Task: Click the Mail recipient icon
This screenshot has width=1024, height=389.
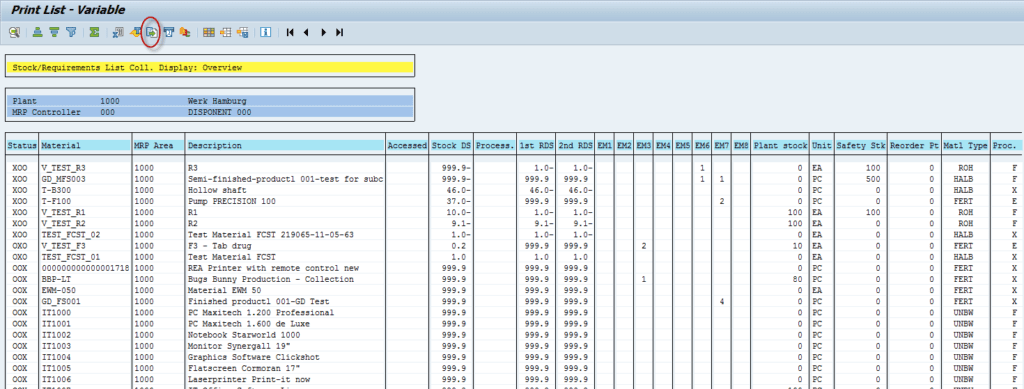Action: 168,32
